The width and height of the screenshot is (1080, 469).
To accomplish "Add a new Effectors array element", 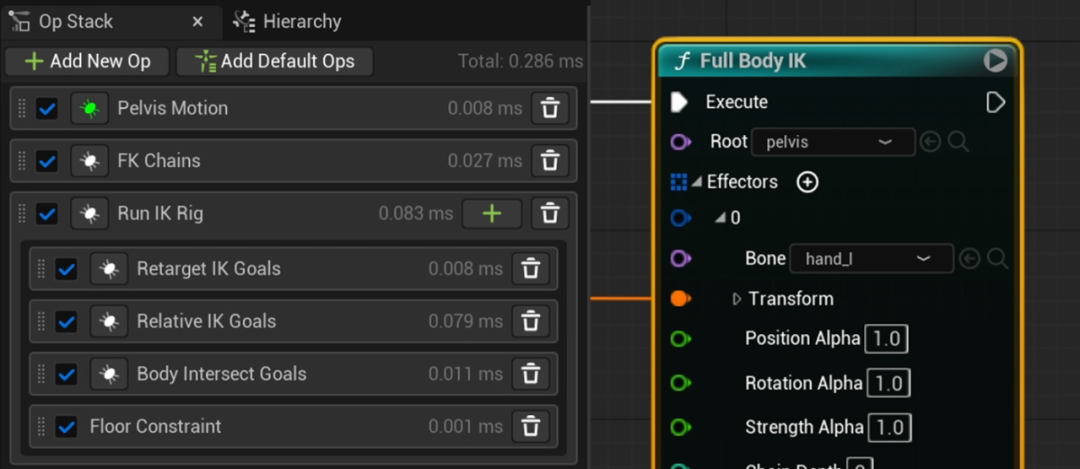I will pos(807,183).
